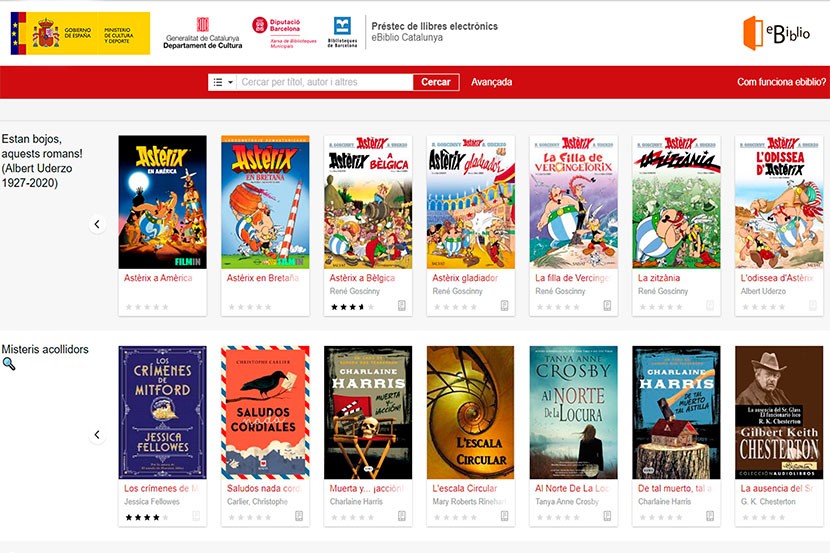The height and width of the screenshot is (553, 830).
Task: Click star rating on Los crímenes de Mitford
Action: point(147,518)
